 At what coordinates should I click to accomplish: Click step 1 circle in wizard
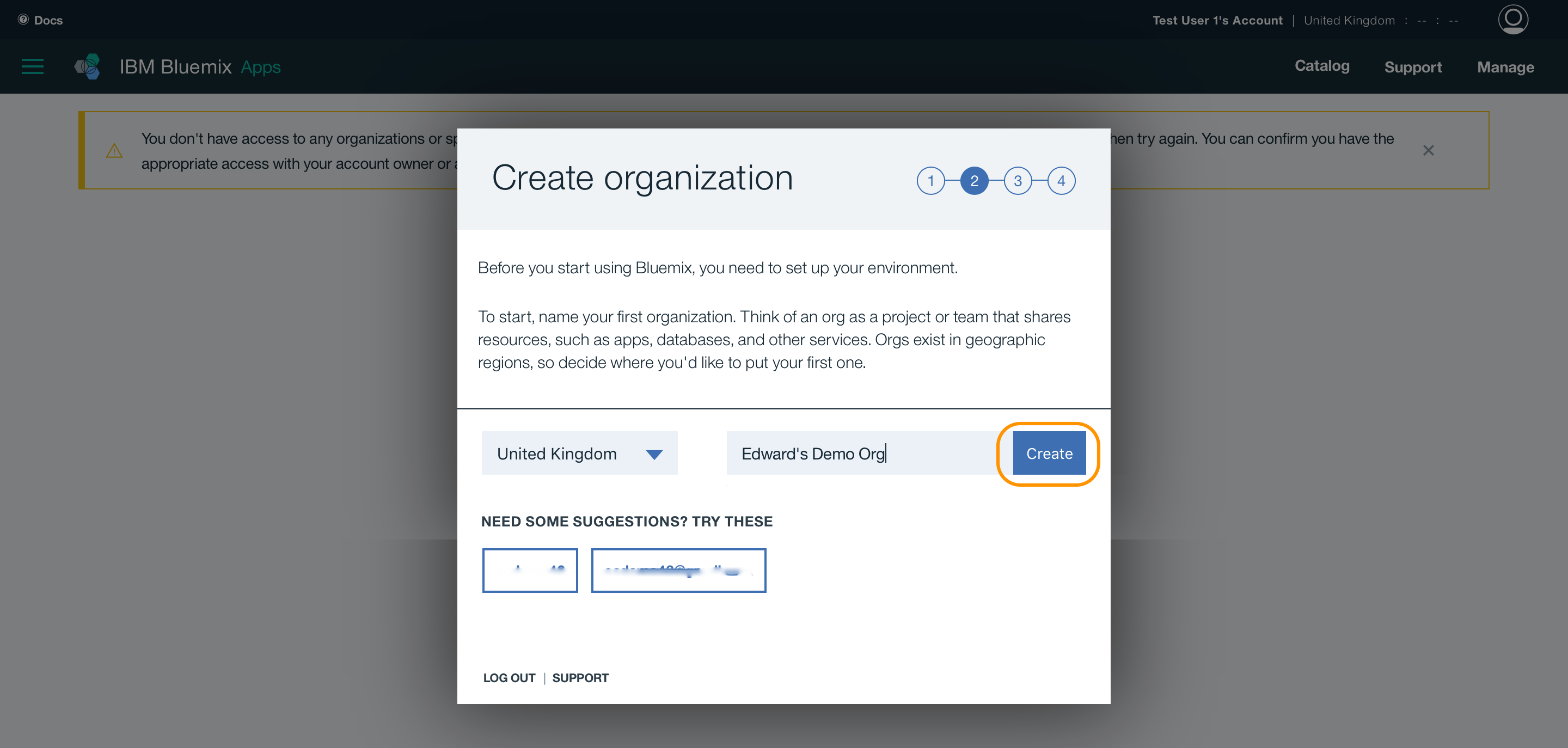click(x=930, y=181)
